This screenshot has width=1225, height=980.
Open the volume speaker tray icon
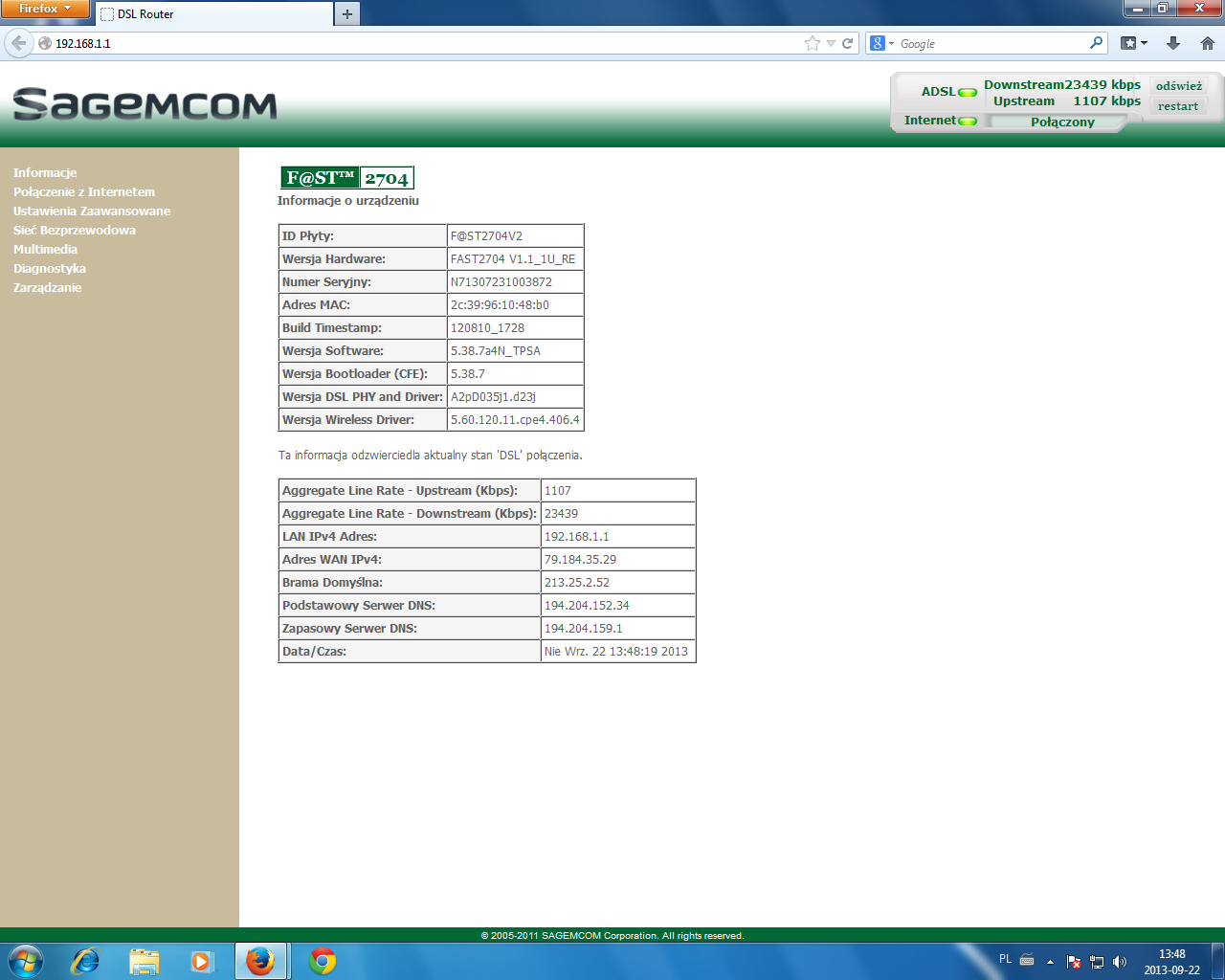point(1120,962)
